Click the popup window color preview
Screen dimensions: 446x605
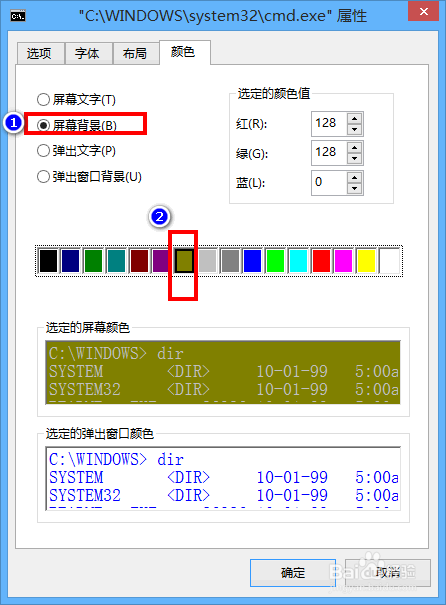click(x=223, y=478)
